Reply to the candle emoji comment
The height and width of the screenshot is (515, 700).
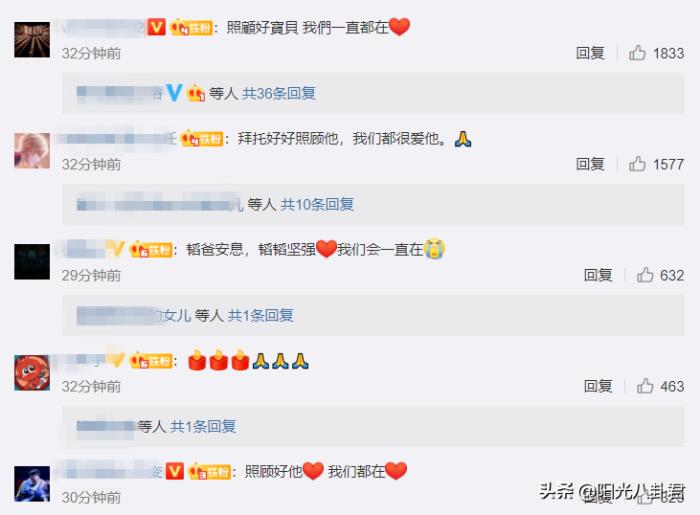[598, 386]
